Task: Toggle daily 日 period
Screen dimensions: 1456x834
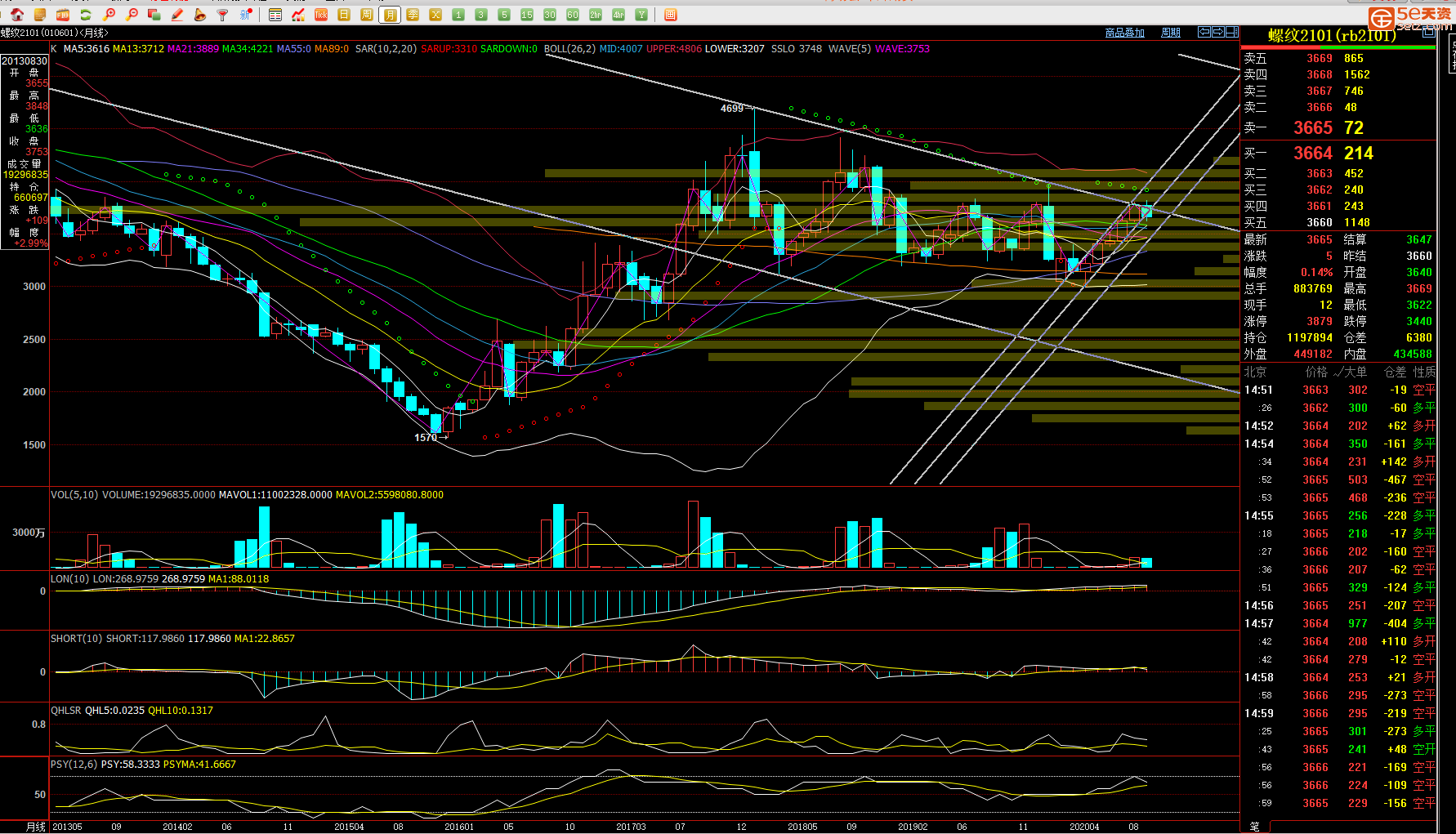Action: (x=344, y=15)
